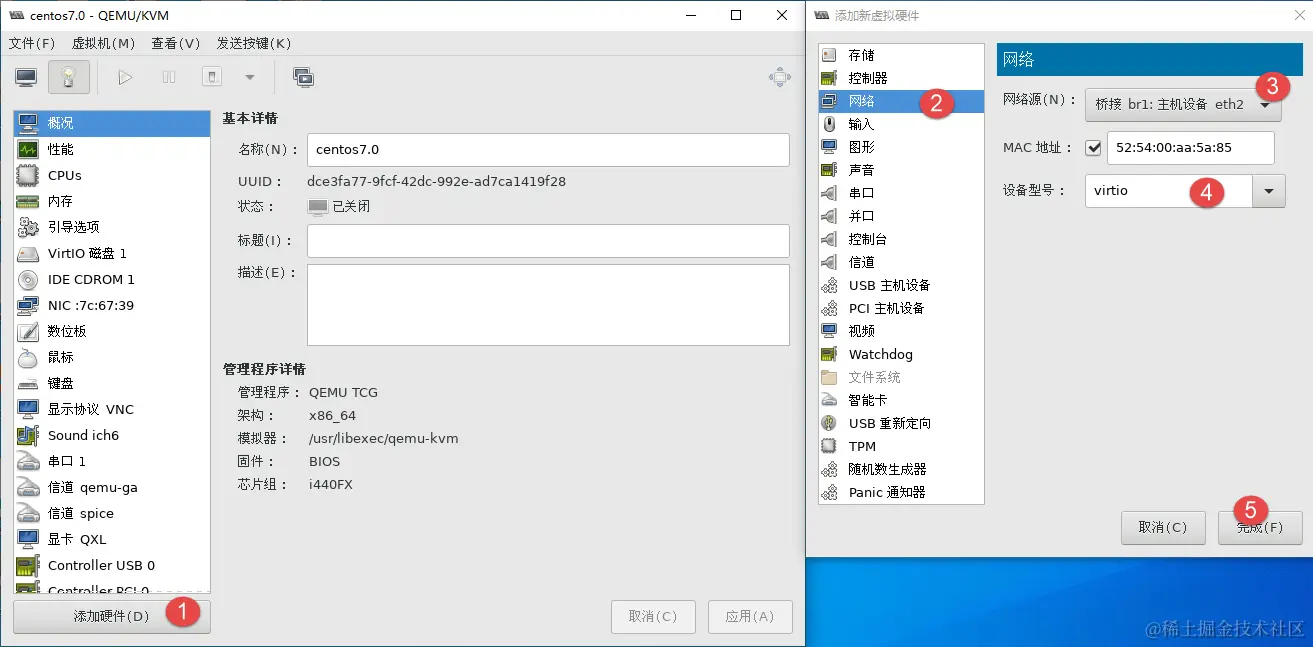
Task: Select 引导选项 in hardware list
Action: pos(112,227)
